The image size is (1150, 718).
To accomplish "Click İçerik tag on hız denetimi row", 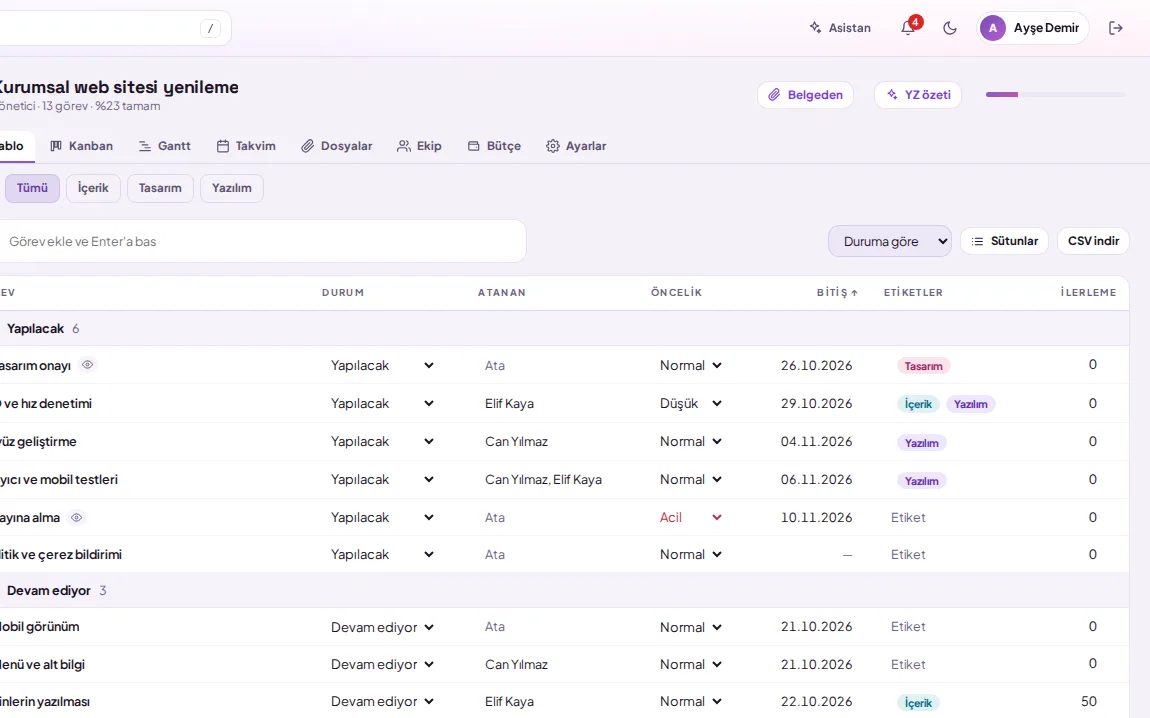I will tap(918, 404).
